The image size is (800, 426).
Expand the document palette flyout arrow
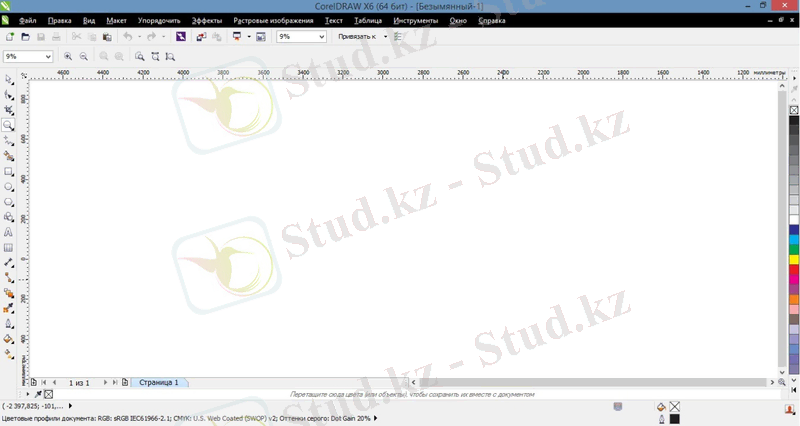(x=27, y=394)
